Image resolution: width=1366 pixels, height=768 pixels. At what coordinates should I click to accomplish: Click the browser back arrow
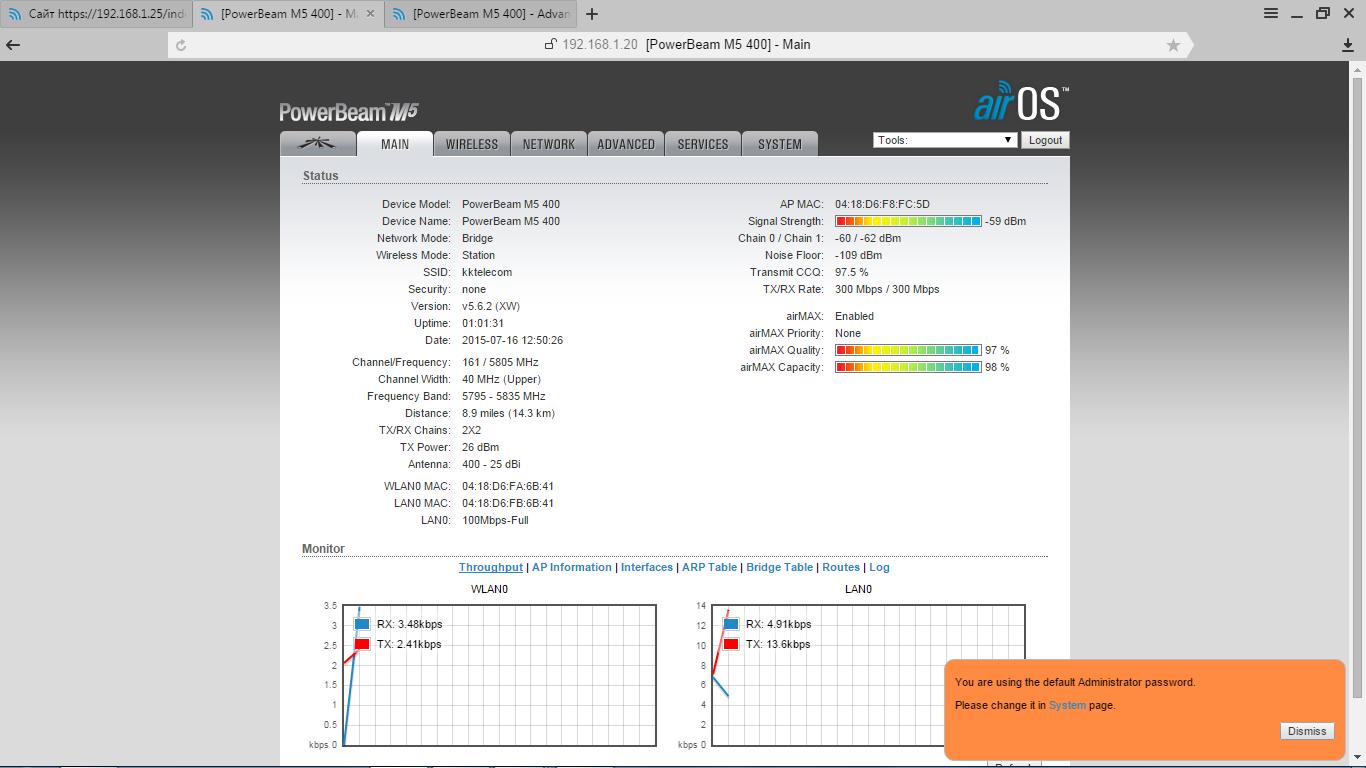click(x=13, y=45)
